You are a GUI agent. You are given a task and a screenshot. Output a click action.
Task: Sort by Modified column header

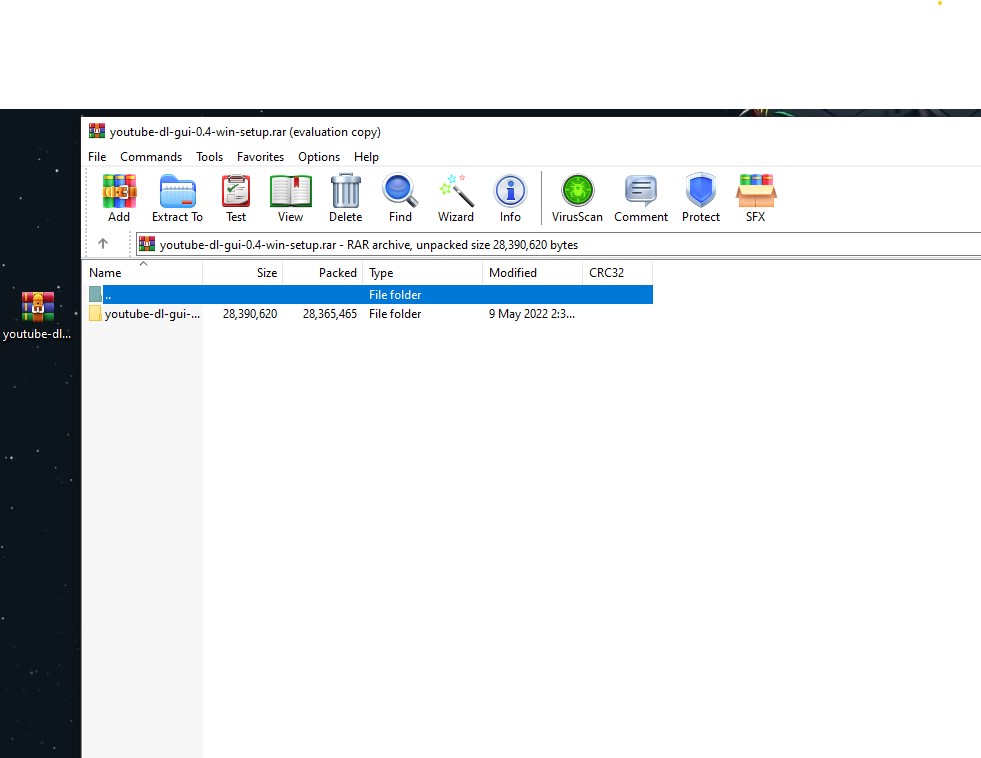point(532,273)
